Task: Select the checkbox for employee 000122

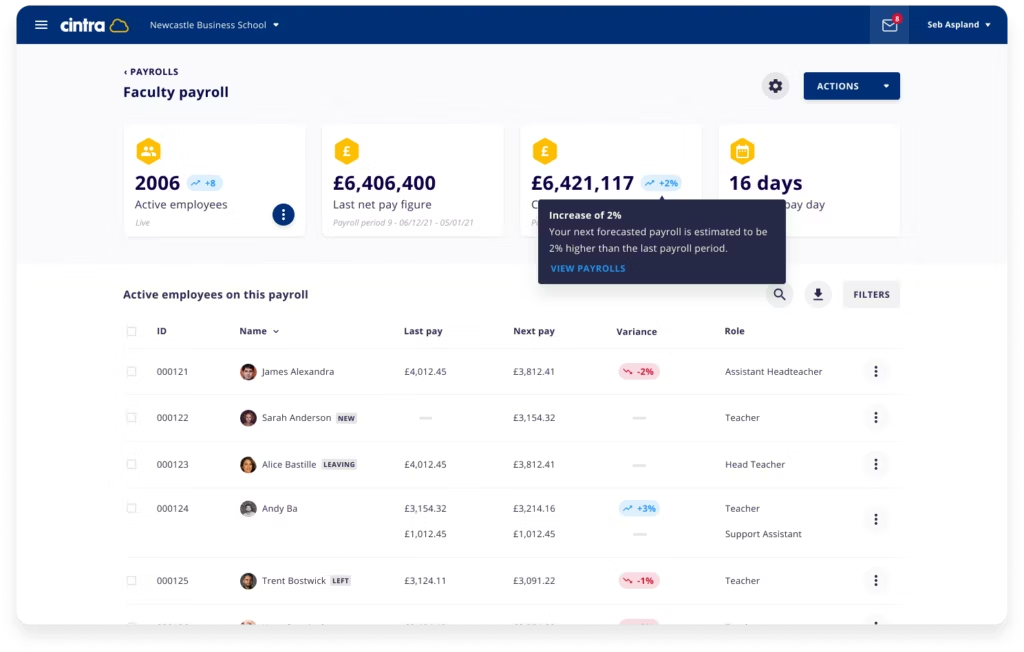Action: click(x=131, y=417)
